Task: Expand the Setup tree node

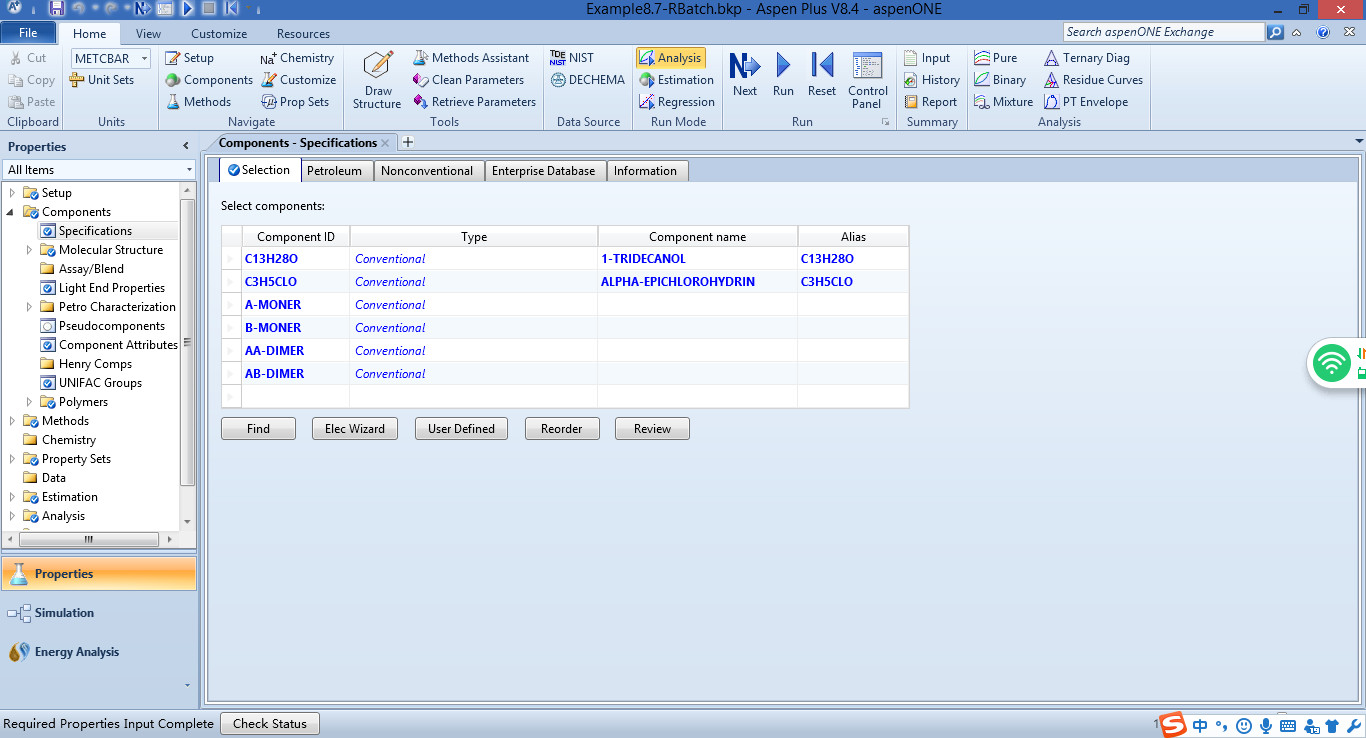Action: coord(12,193)
